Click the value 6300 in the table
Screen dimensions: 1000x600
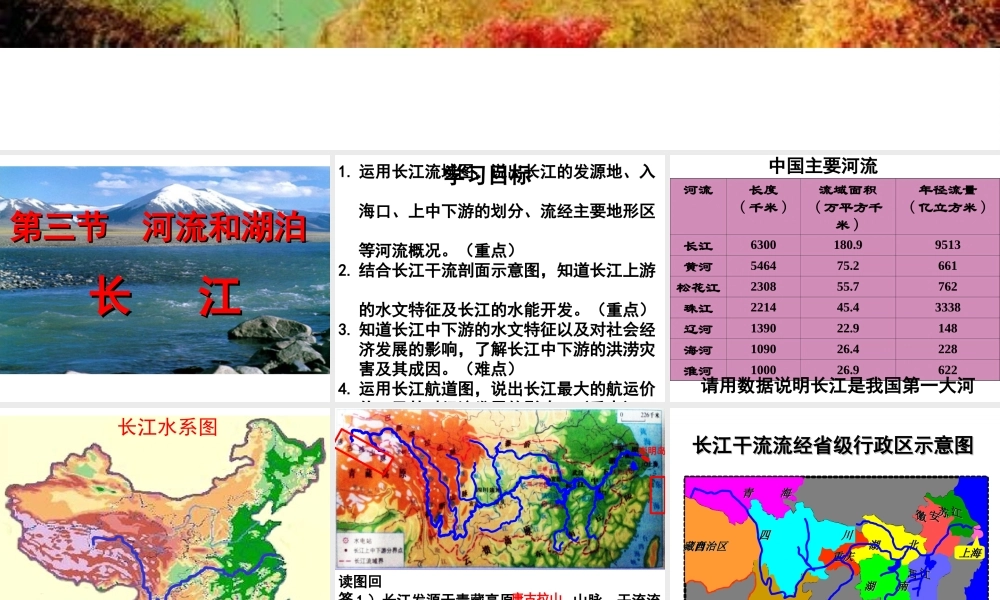point(763,245)
